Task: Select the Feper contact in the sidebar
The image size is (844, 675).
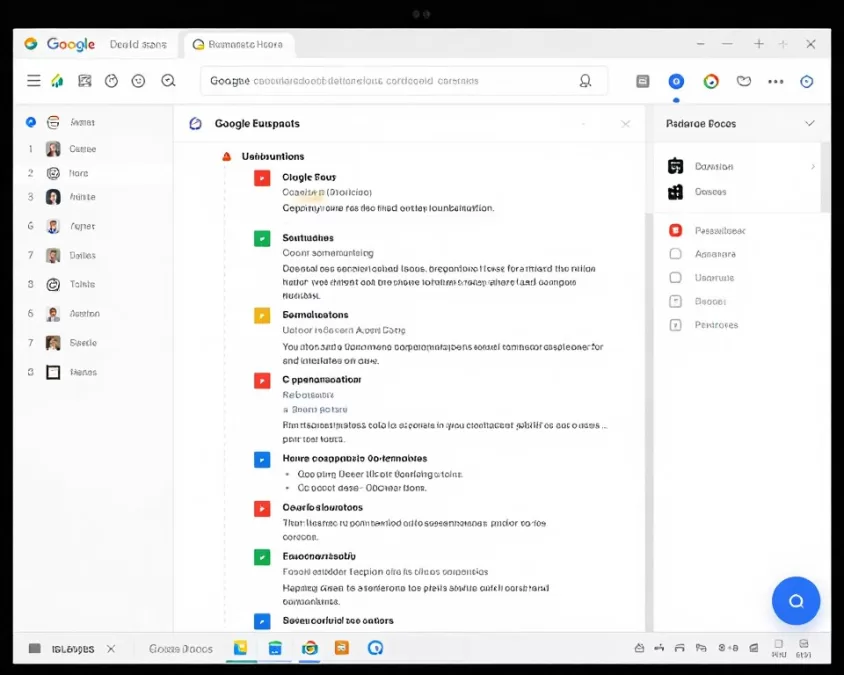Action: (82, 227)
